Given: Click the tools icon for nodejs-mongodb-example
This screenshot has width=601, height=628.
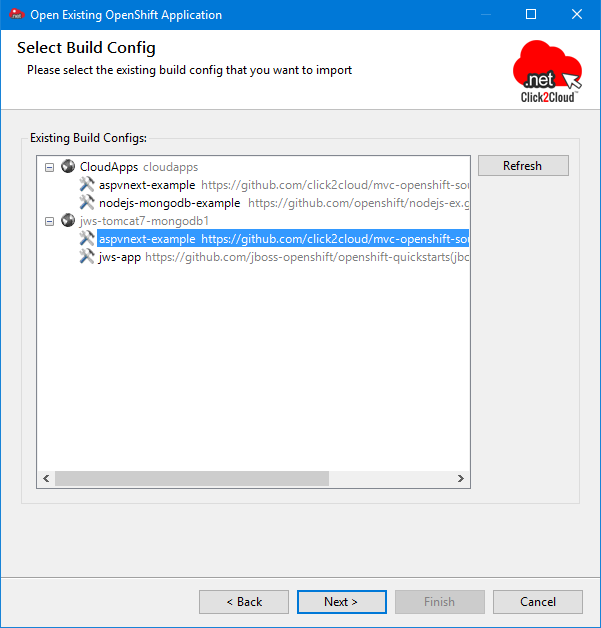Looking at the screenshot, I should (87, 202).
